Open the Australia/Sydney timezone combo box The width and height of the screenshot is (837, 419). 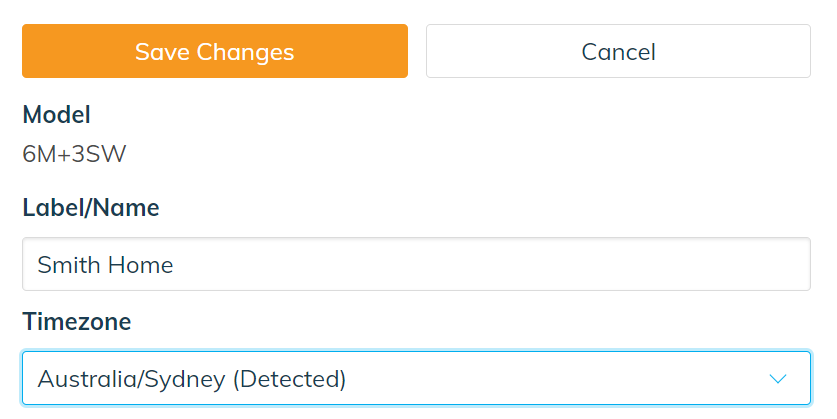[416, 378]
